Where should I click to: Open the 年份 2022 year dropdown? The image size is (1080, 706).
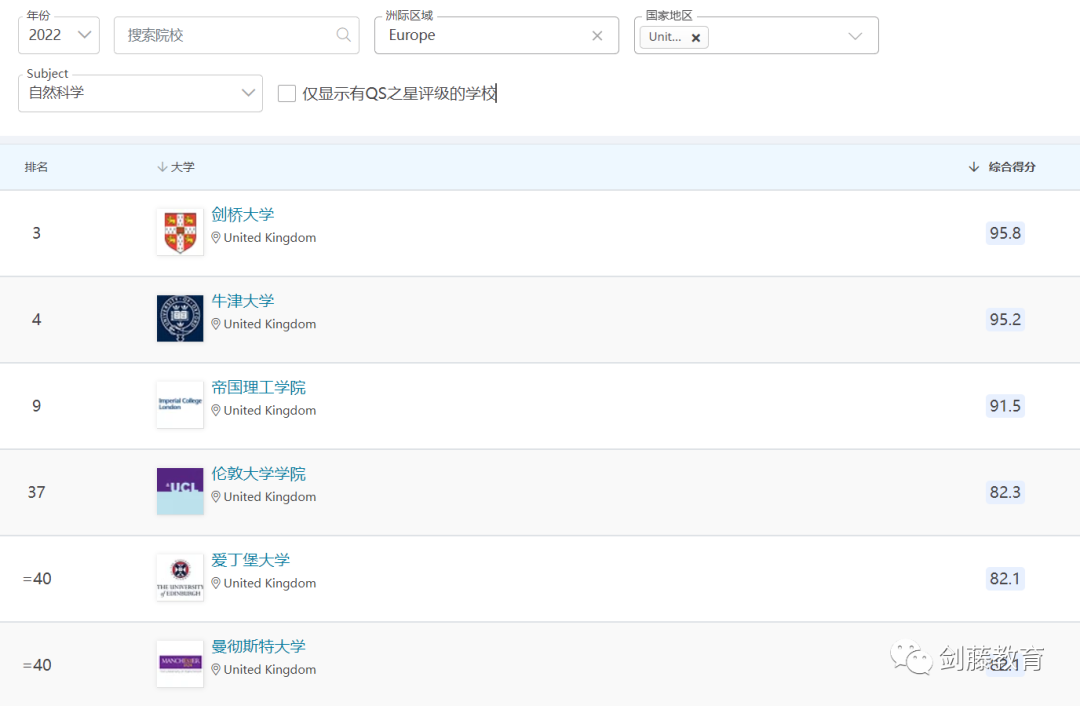59,35
